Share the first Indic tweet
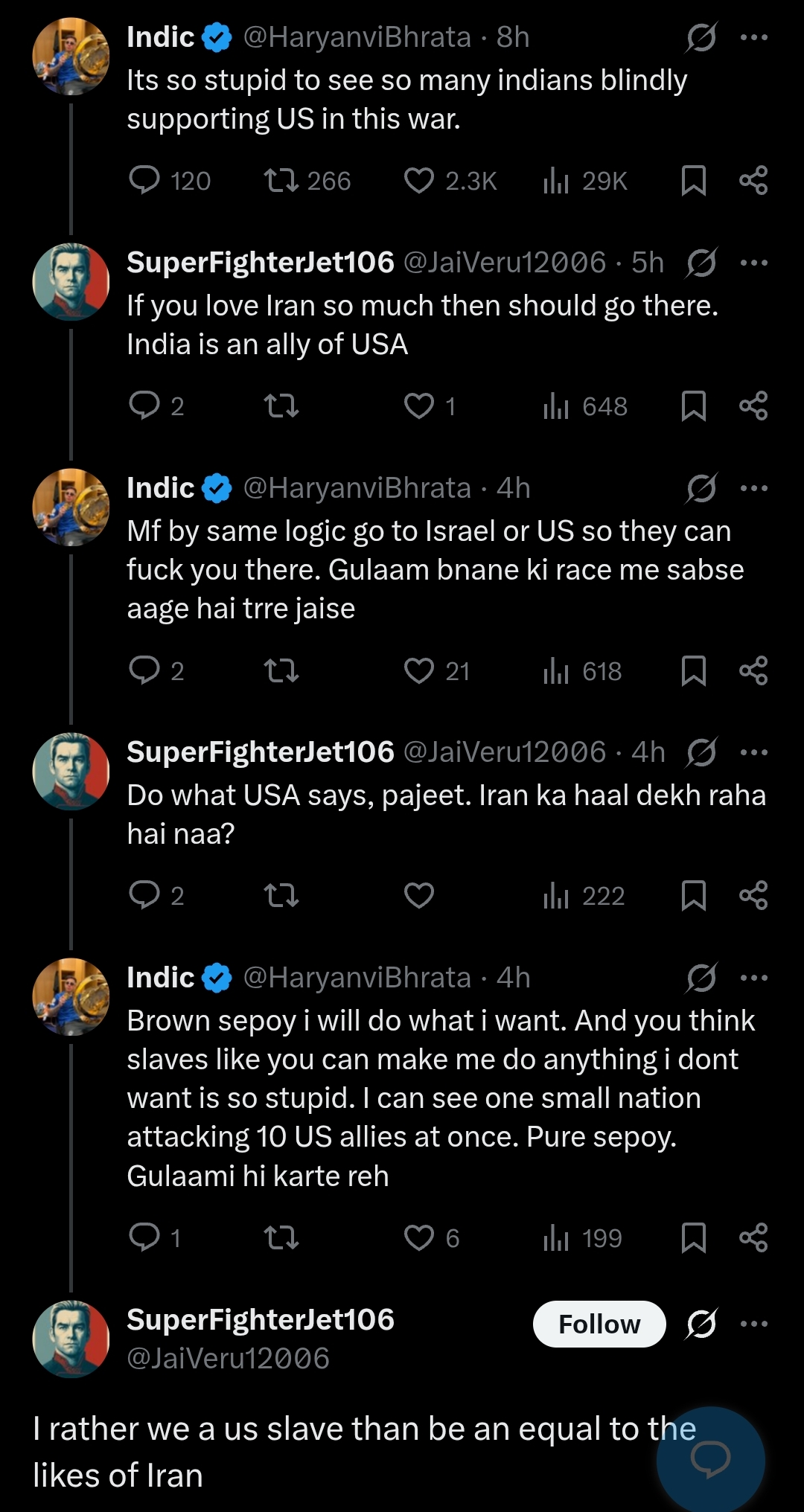This screenshot has width=804, height=1512. pos(753,180)
